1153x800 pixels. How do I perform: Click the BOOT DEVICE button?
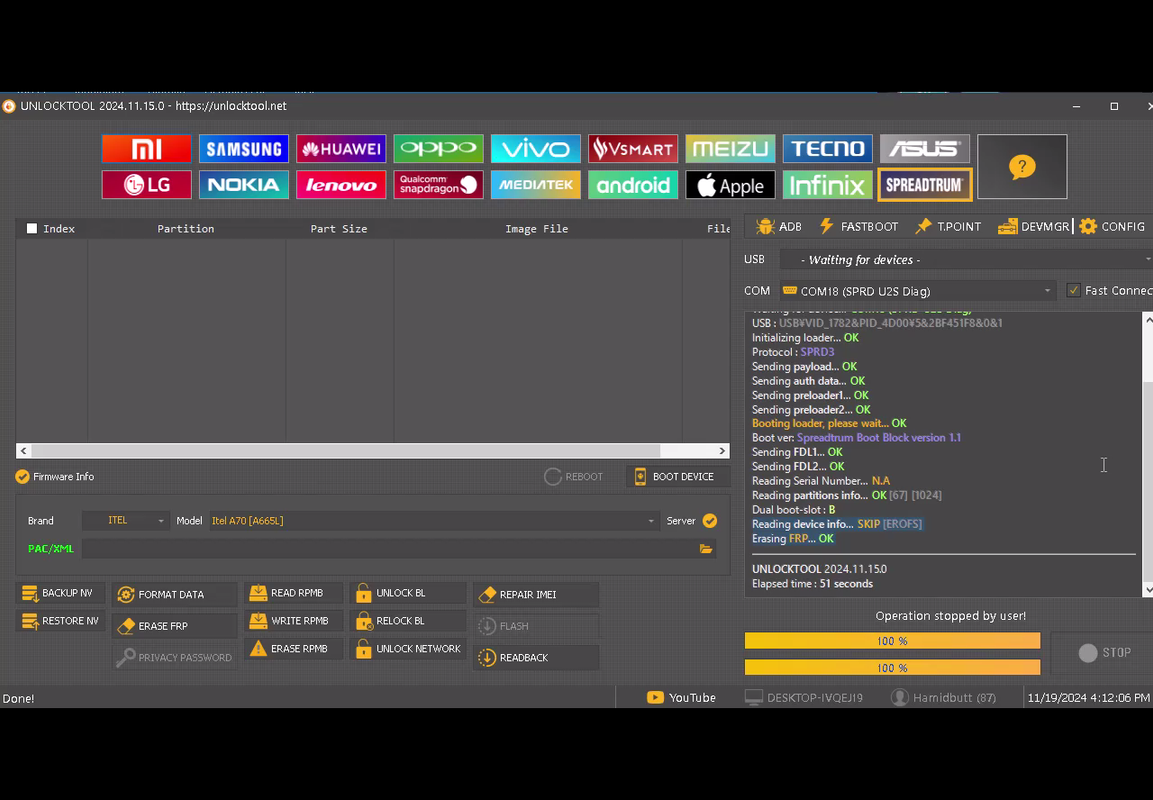click(x=678, y=476)
